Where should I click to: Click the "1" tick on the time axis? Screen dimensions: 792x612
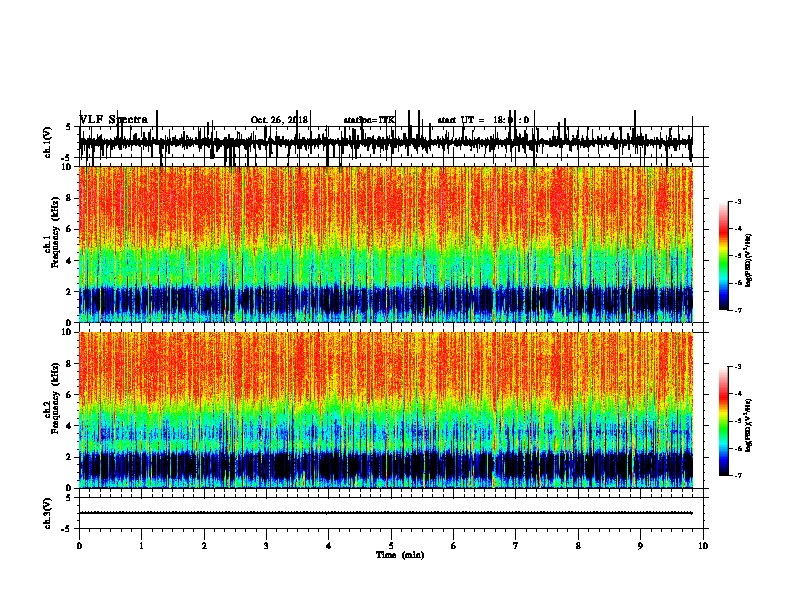click(x=141, y=546)
